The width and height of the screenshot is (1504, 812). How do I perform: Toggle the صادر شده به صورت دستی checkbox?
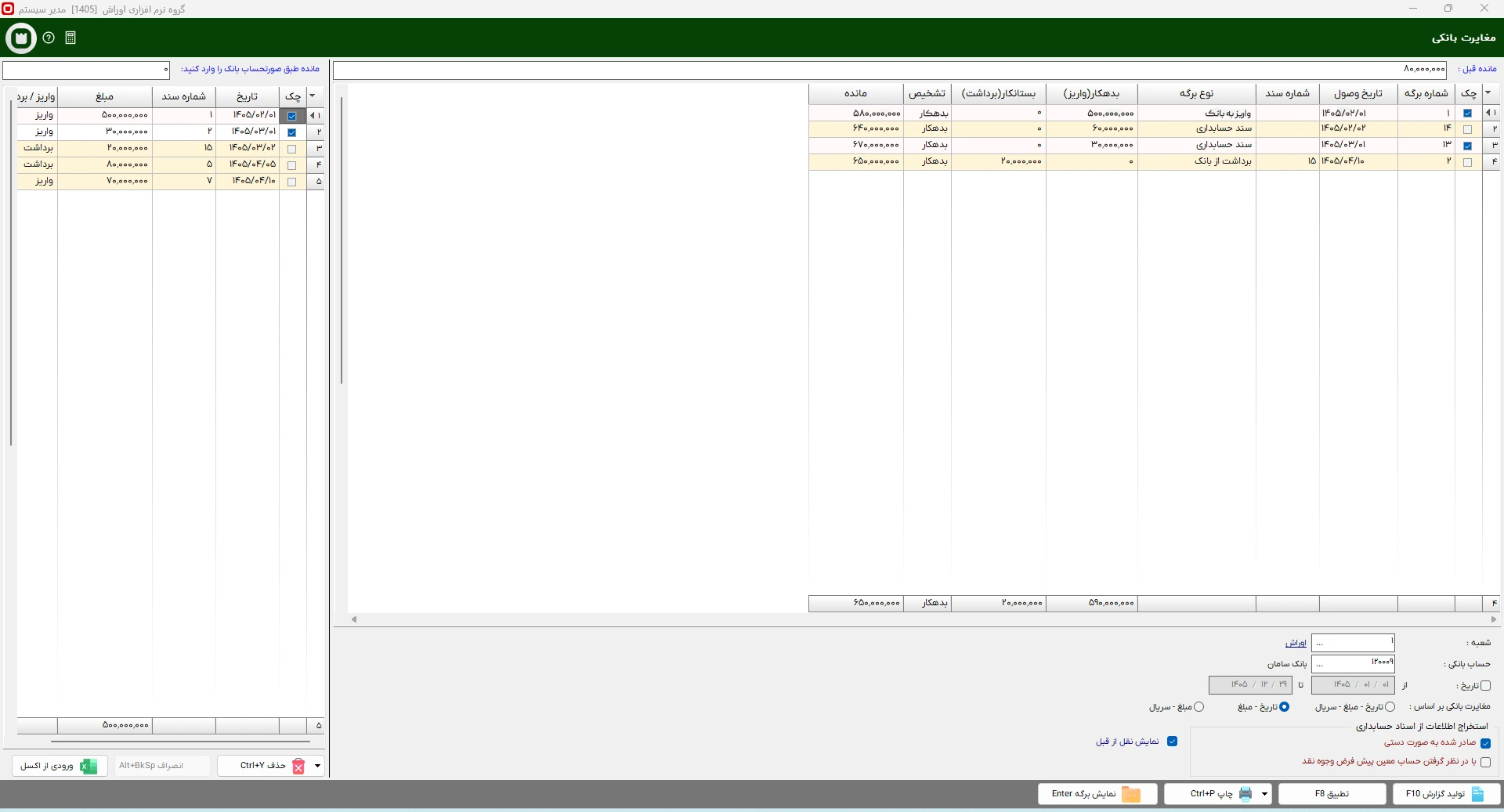tap(1485, 743)
